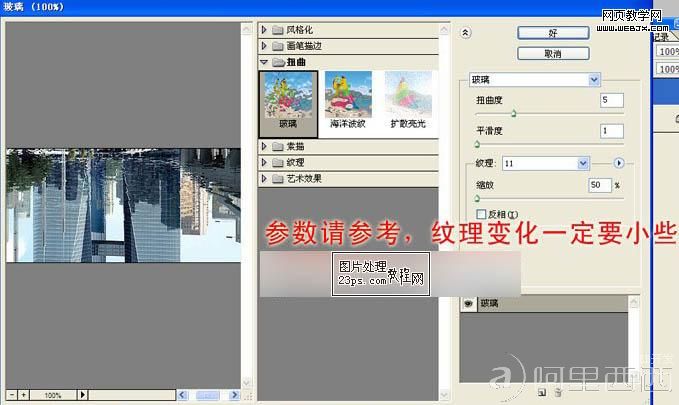This screenshot has height=405, width=679.
Task: Click the zoom out minus button
Action: [x=10, y=395]
